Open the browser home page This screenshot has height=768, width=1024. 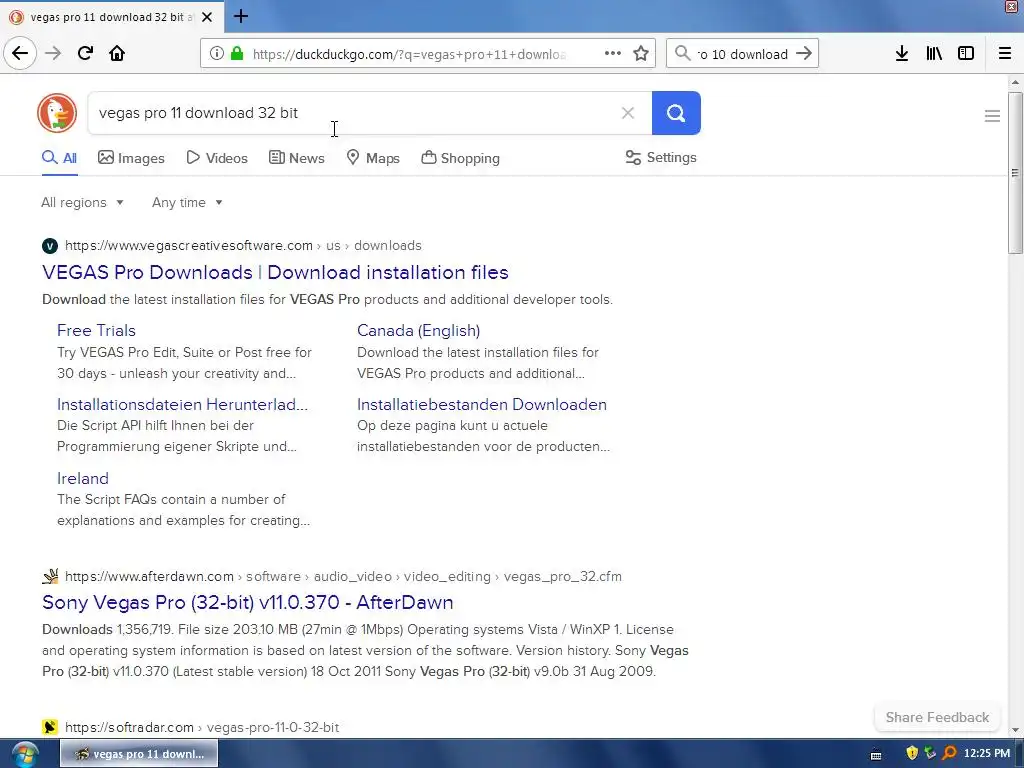tap(117, 54)
